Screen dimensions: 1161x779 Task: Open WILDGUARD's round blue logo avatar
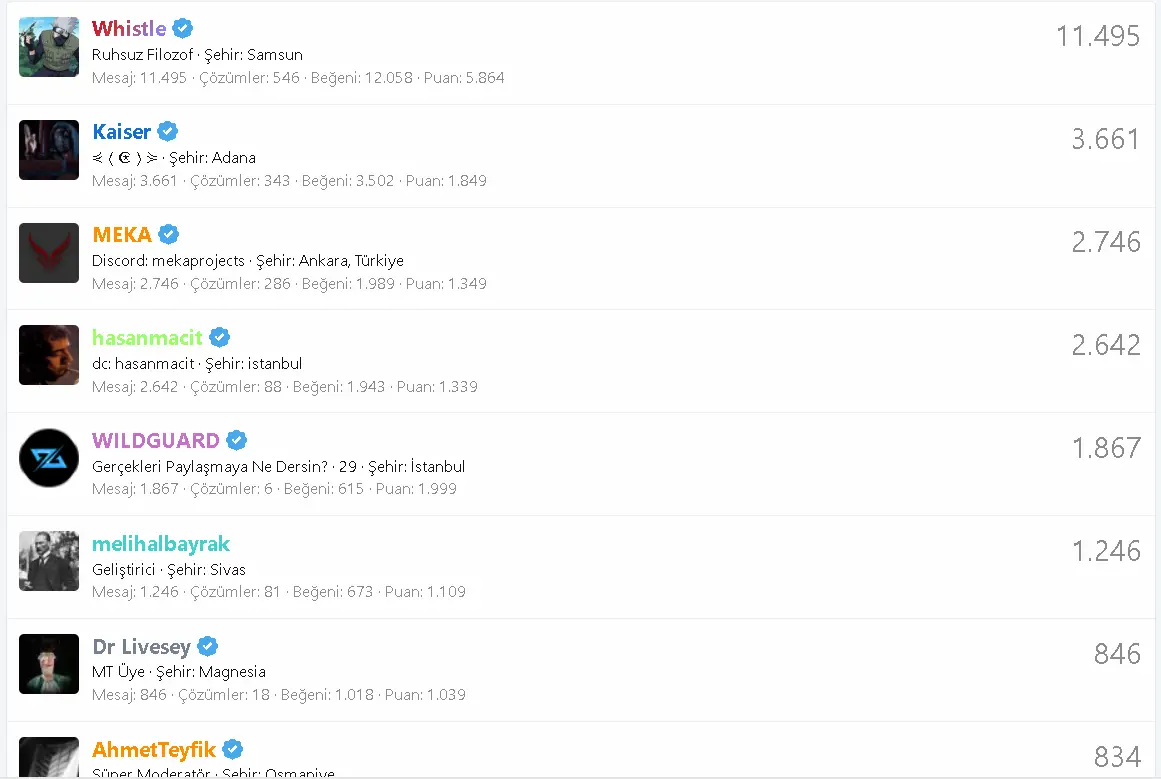[49, 458]
